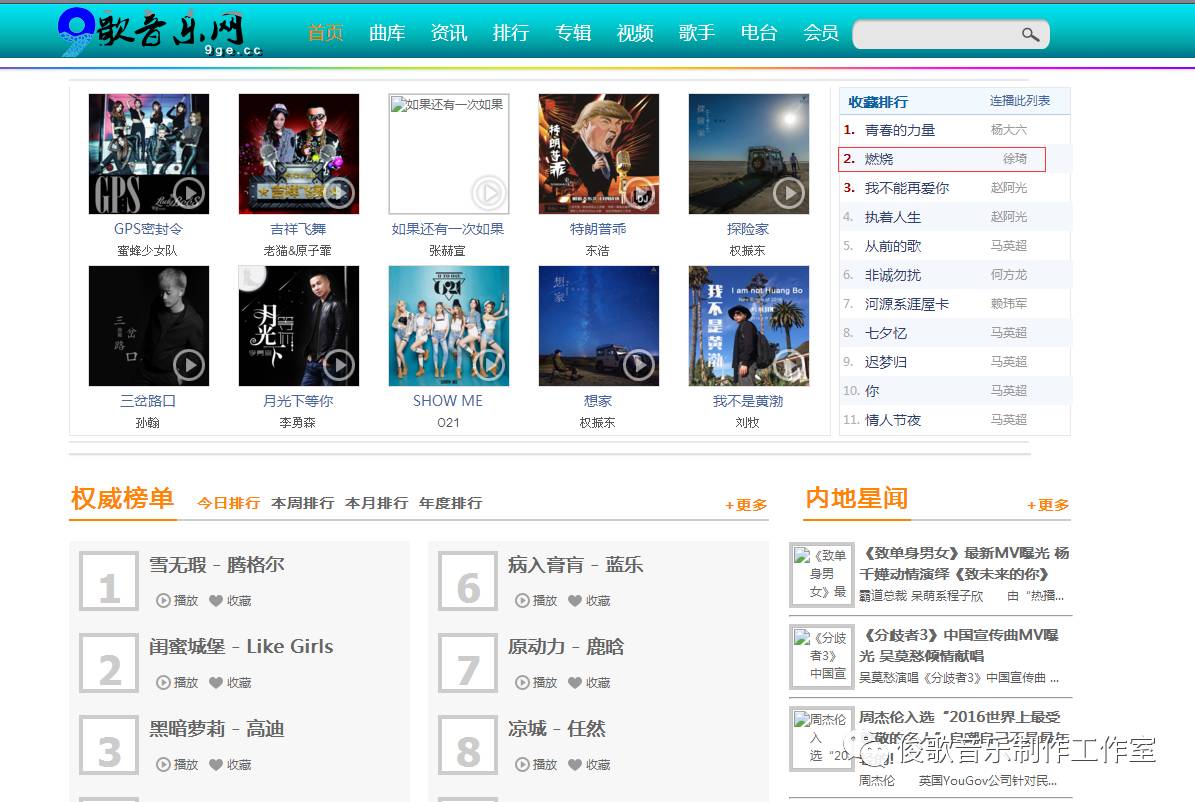
Task: Go to the 首页 nav item
Action: [x=325, y=33]
